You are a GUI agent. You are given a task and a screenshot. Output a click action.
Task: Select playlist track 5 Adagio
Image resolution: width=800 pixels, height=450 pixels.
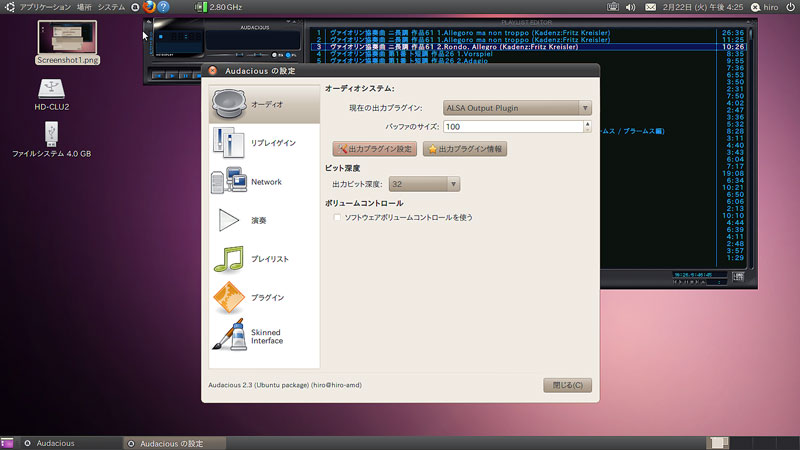[528, 60]
